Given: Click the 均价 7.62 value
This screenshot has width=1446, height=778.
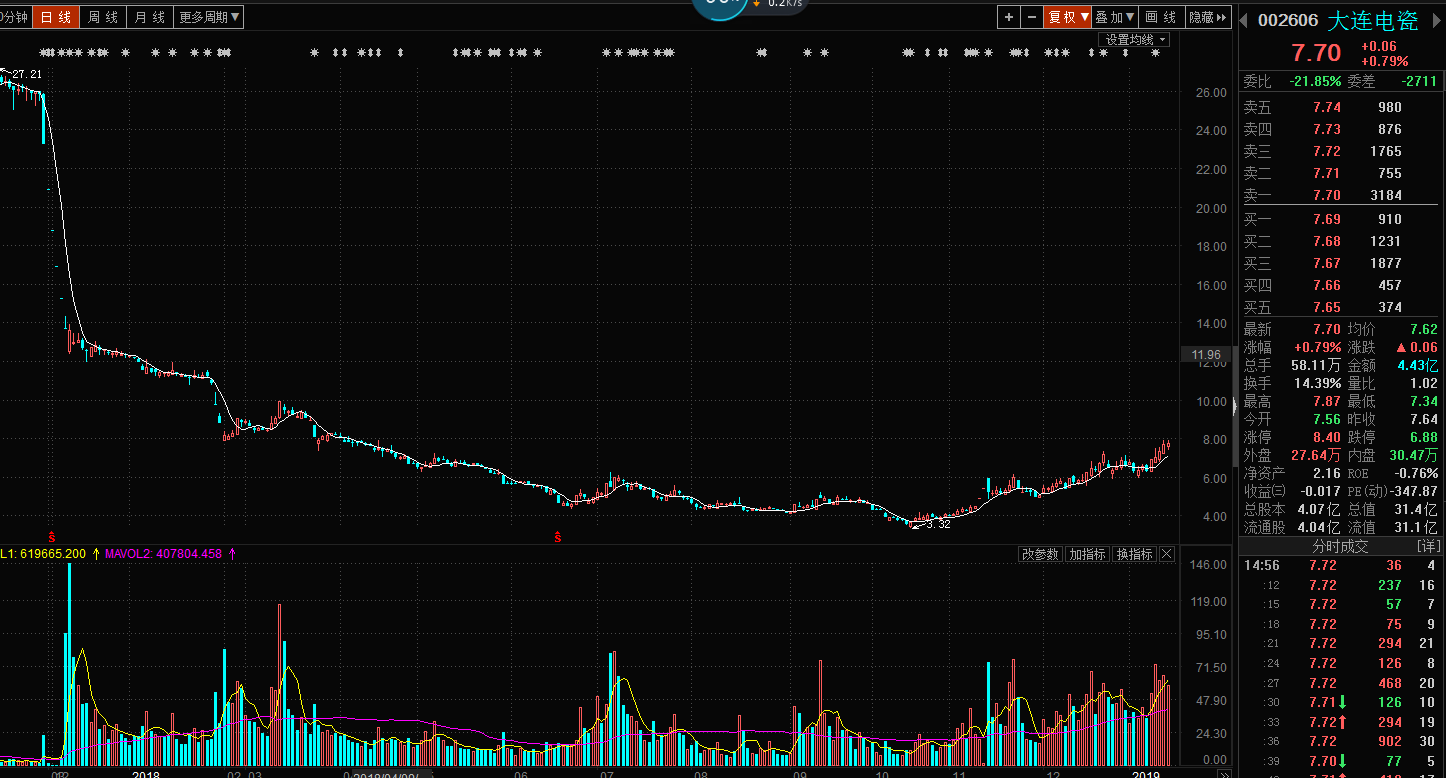Looking at the screenshot, I should tap(1423, 329).
